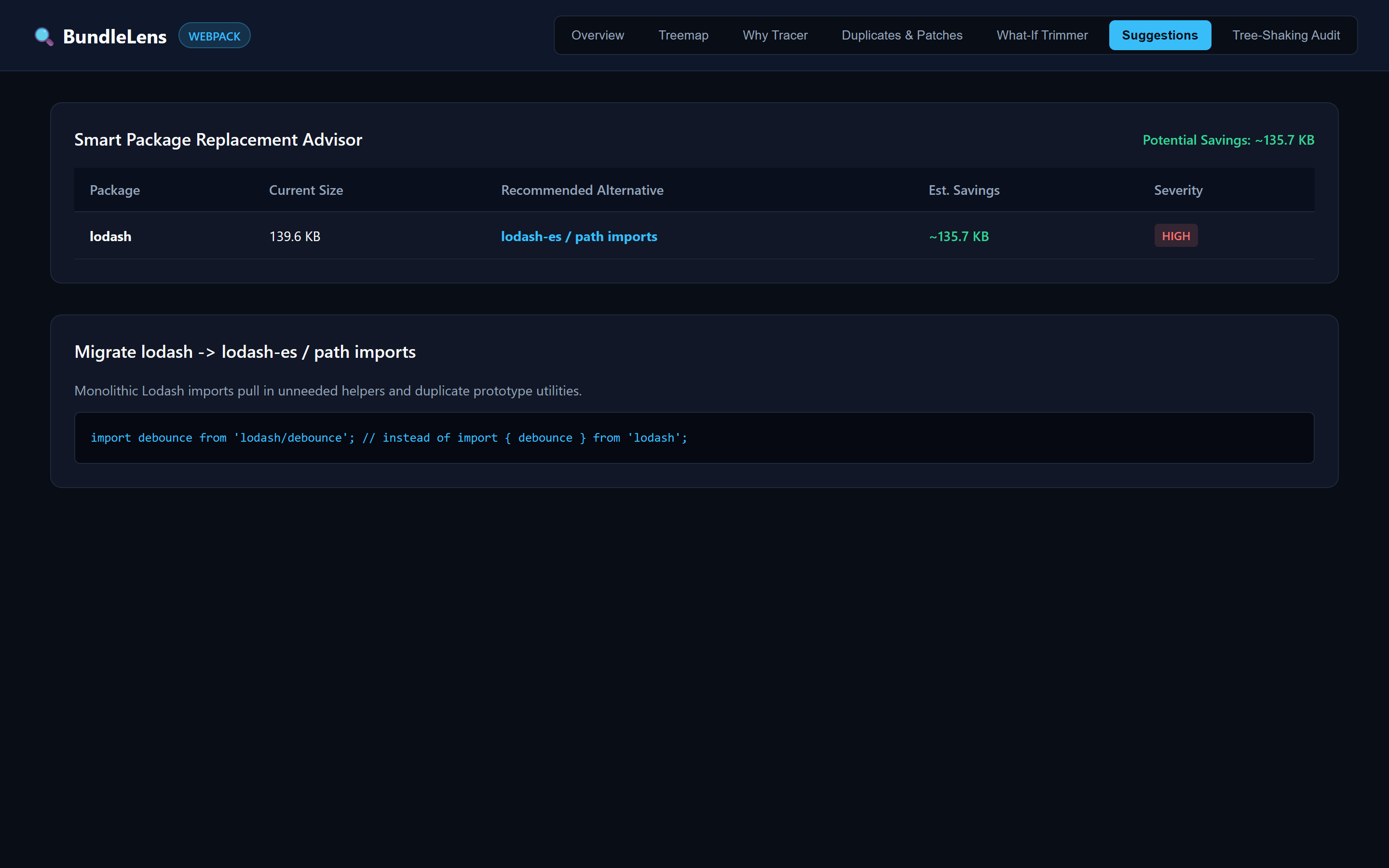
Task: Open the Overview tab
Action: click(x=598, y=35)
